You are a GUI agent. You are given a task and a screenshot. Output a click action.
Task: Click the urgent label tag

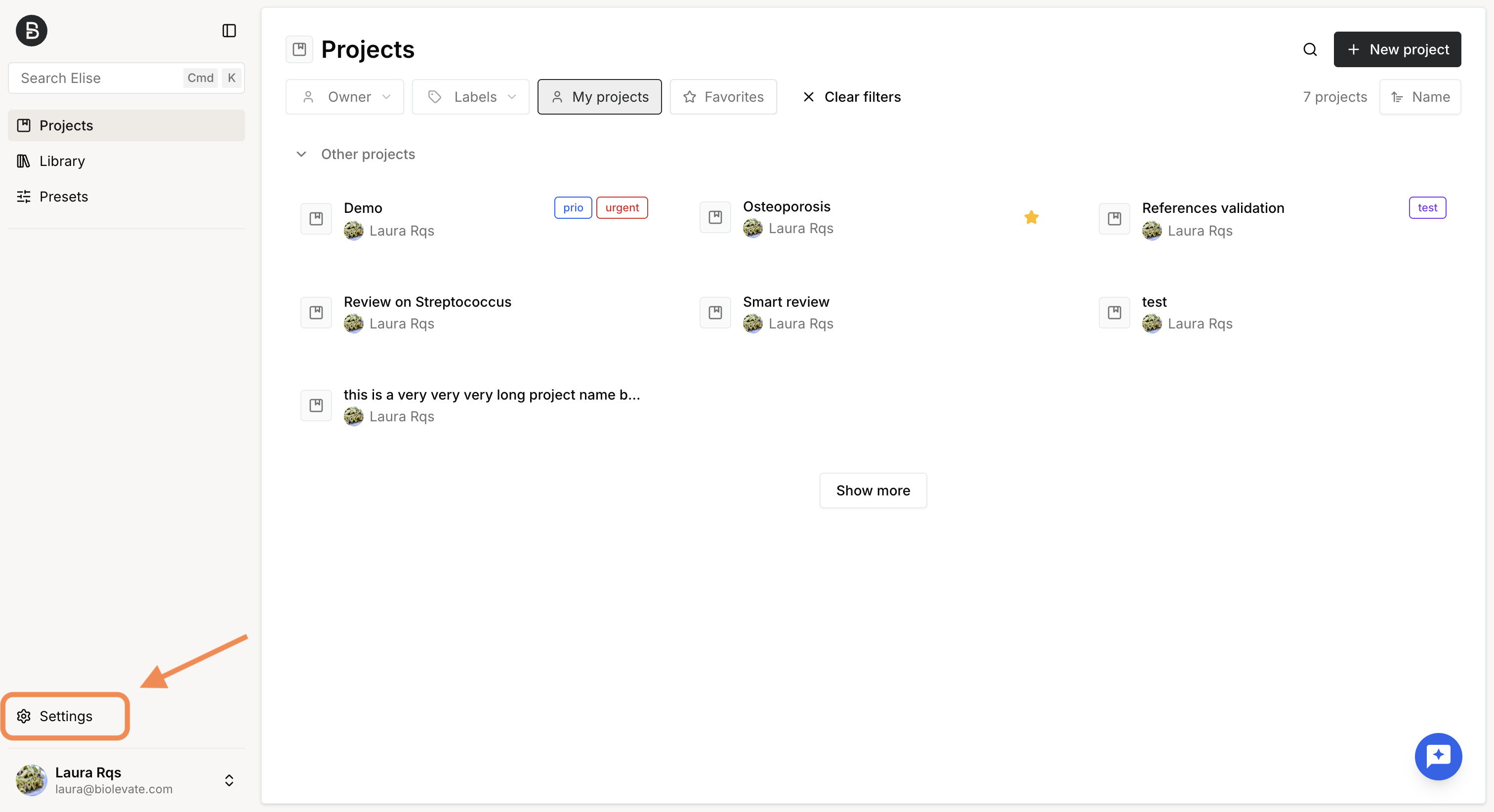pos(622,207)
